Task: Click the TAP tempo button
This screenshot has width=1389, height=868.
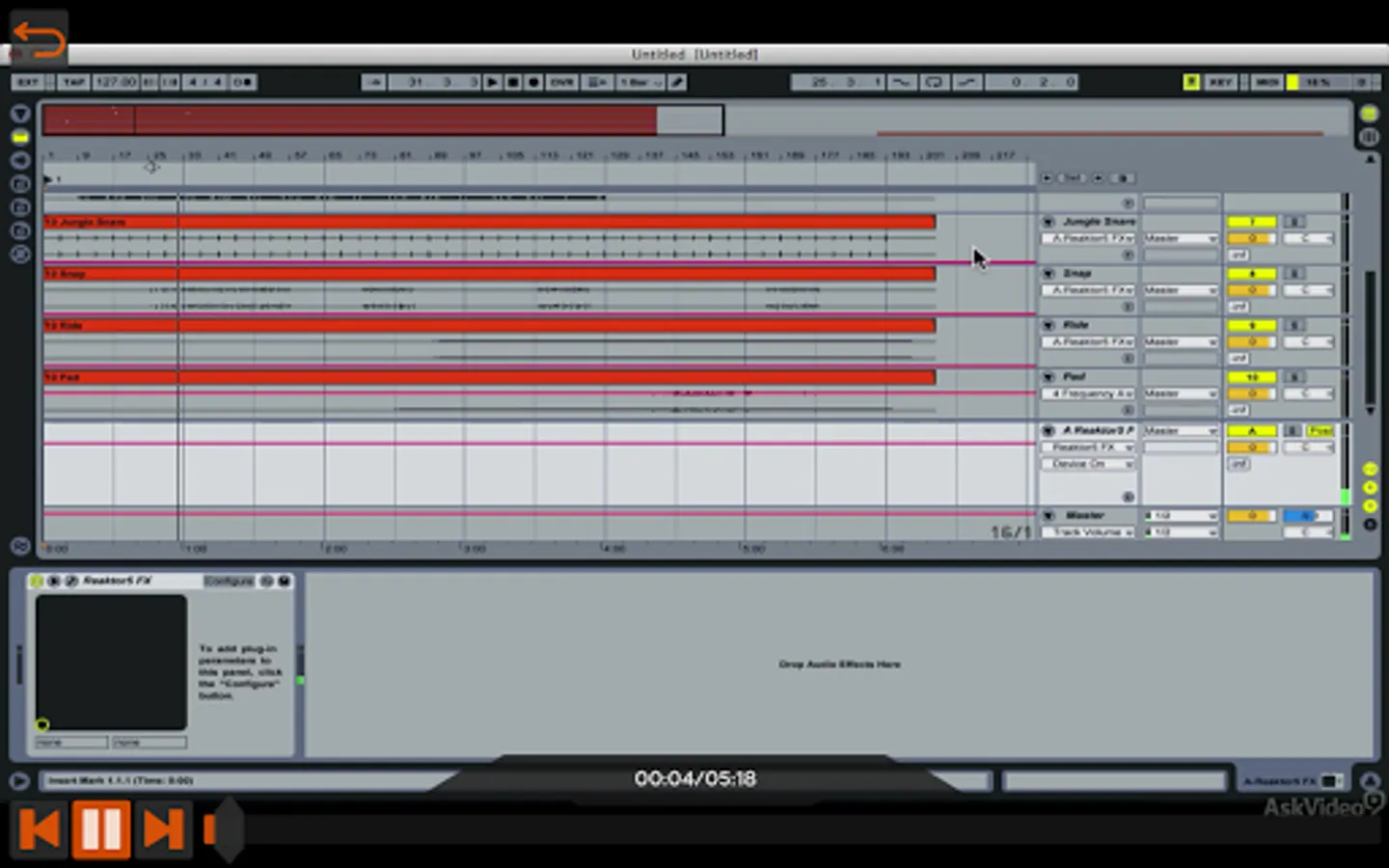Action: coord(74,83)
